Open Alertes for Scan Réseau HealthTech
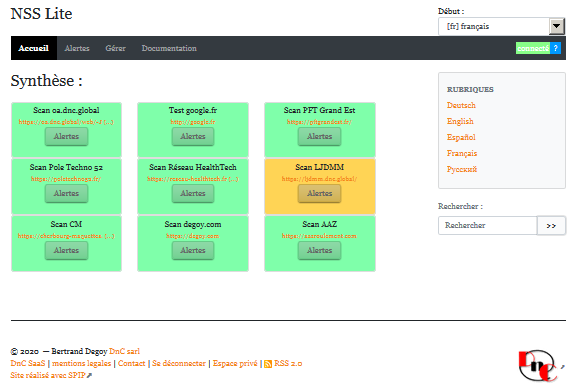 (193, 193)
